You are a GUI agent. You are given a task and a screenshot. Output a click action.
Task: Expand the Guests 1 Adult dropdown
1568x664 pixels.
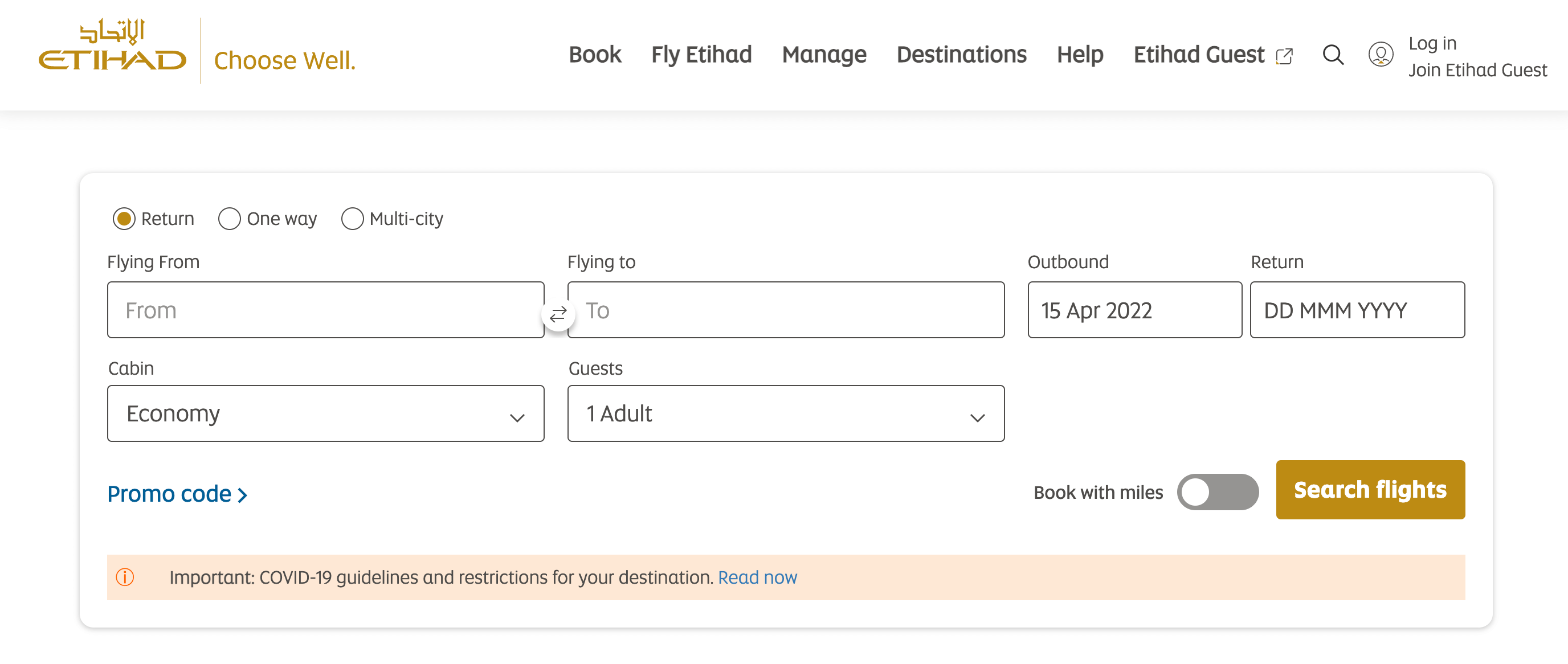click(785, 413)
